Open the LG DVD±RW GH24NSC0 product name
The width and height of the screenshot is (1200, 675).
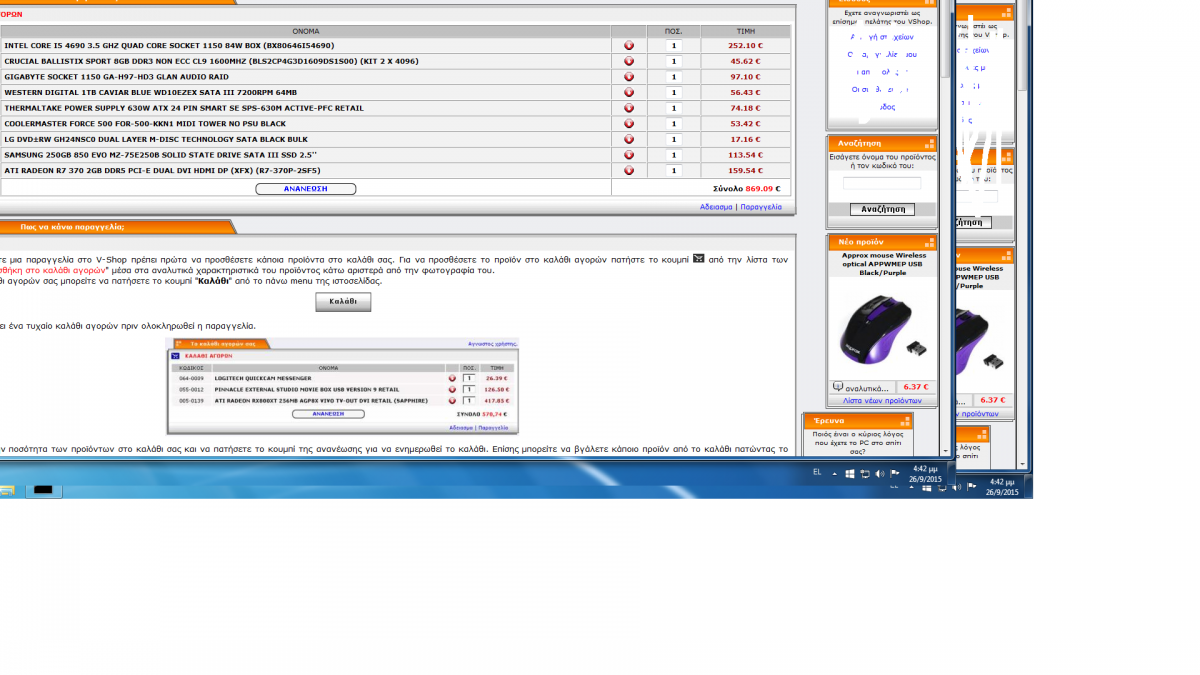click(x=156, y=139)
